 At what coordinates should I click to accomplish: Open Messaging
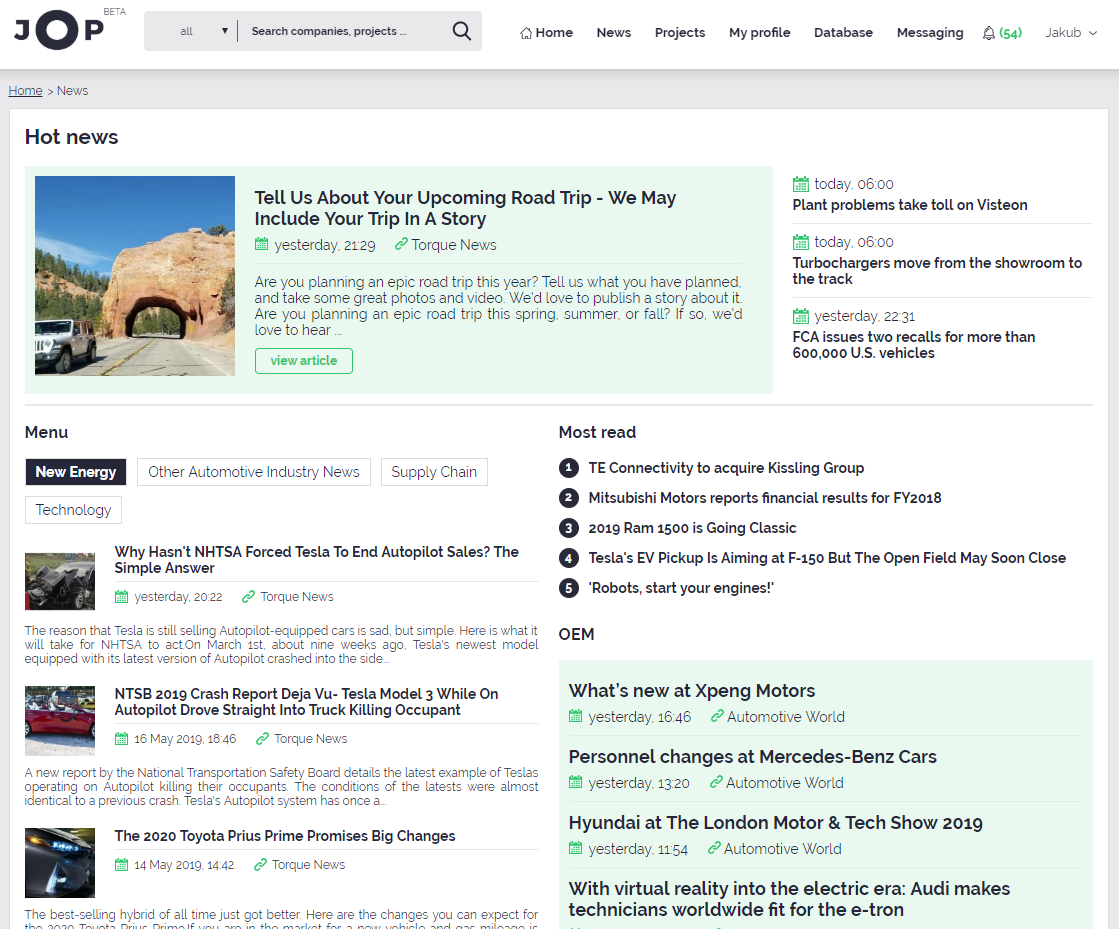(930, 33)
